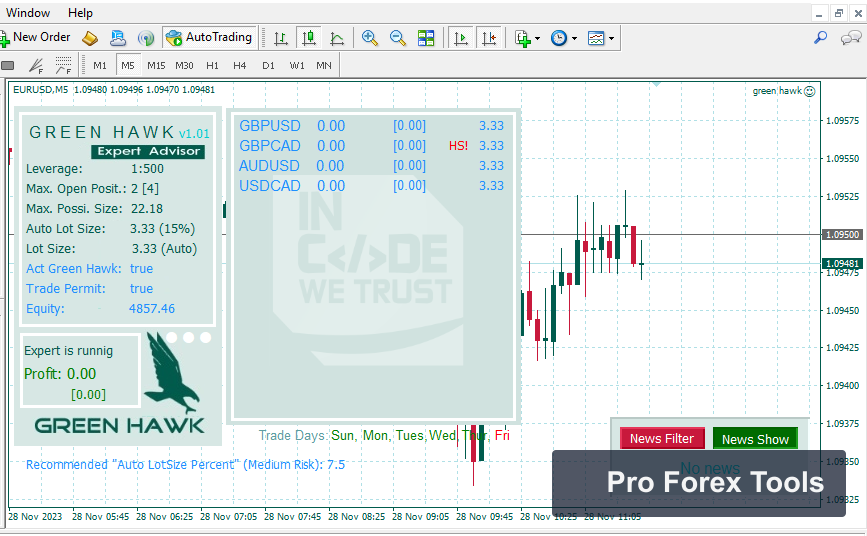The width and height of the screenshot is (867, 536).
Task: Select the M5 timeframe
Action: 128,65
